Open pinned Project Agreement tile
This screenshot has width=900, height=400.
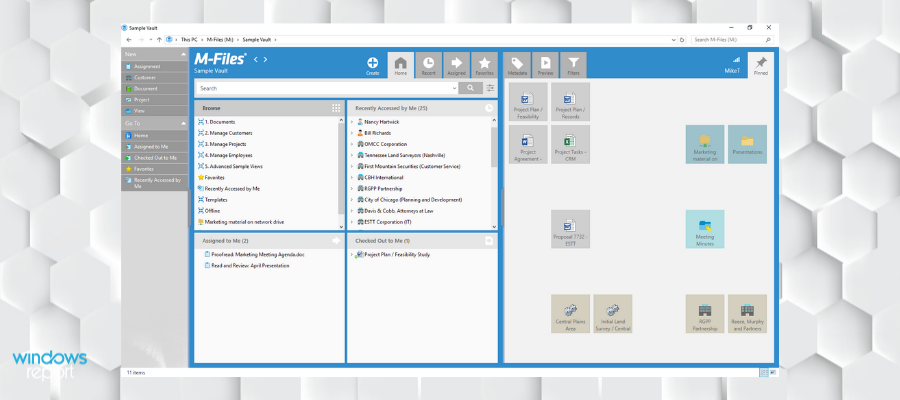click(x=528, y=145)
